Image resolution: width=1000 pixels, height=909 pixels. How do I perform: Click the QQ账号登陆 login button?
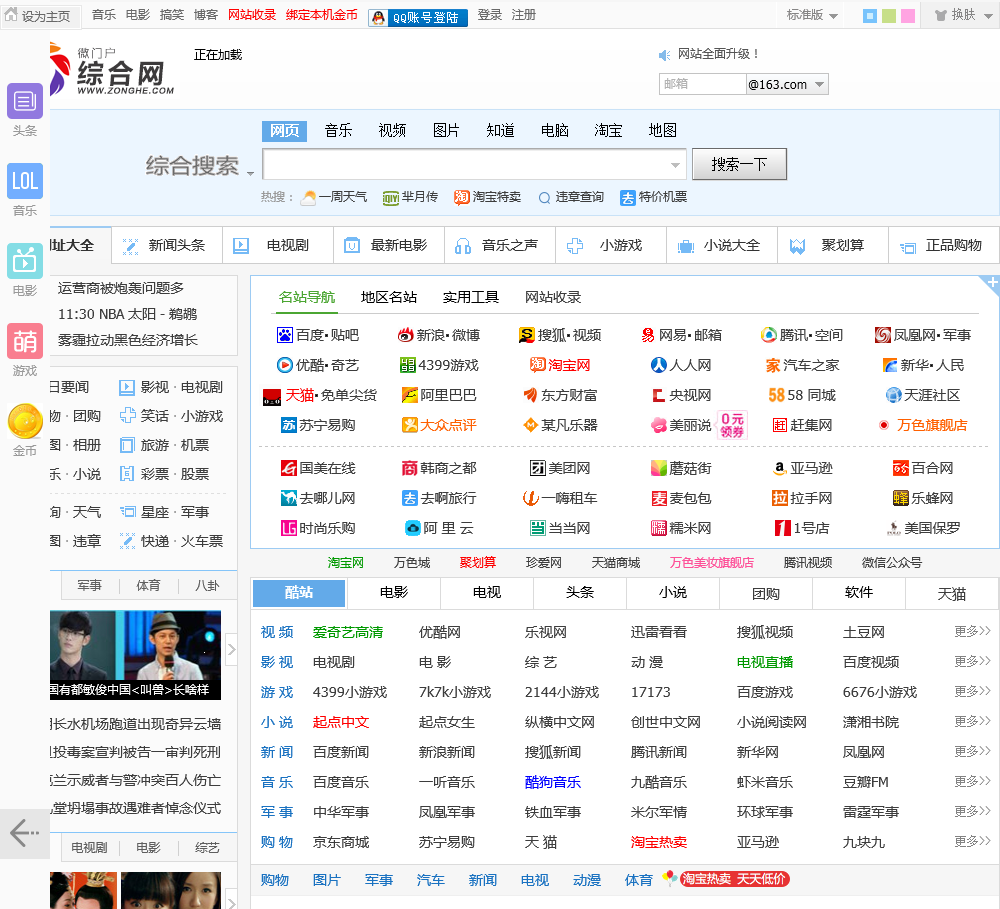coord(418,17)
